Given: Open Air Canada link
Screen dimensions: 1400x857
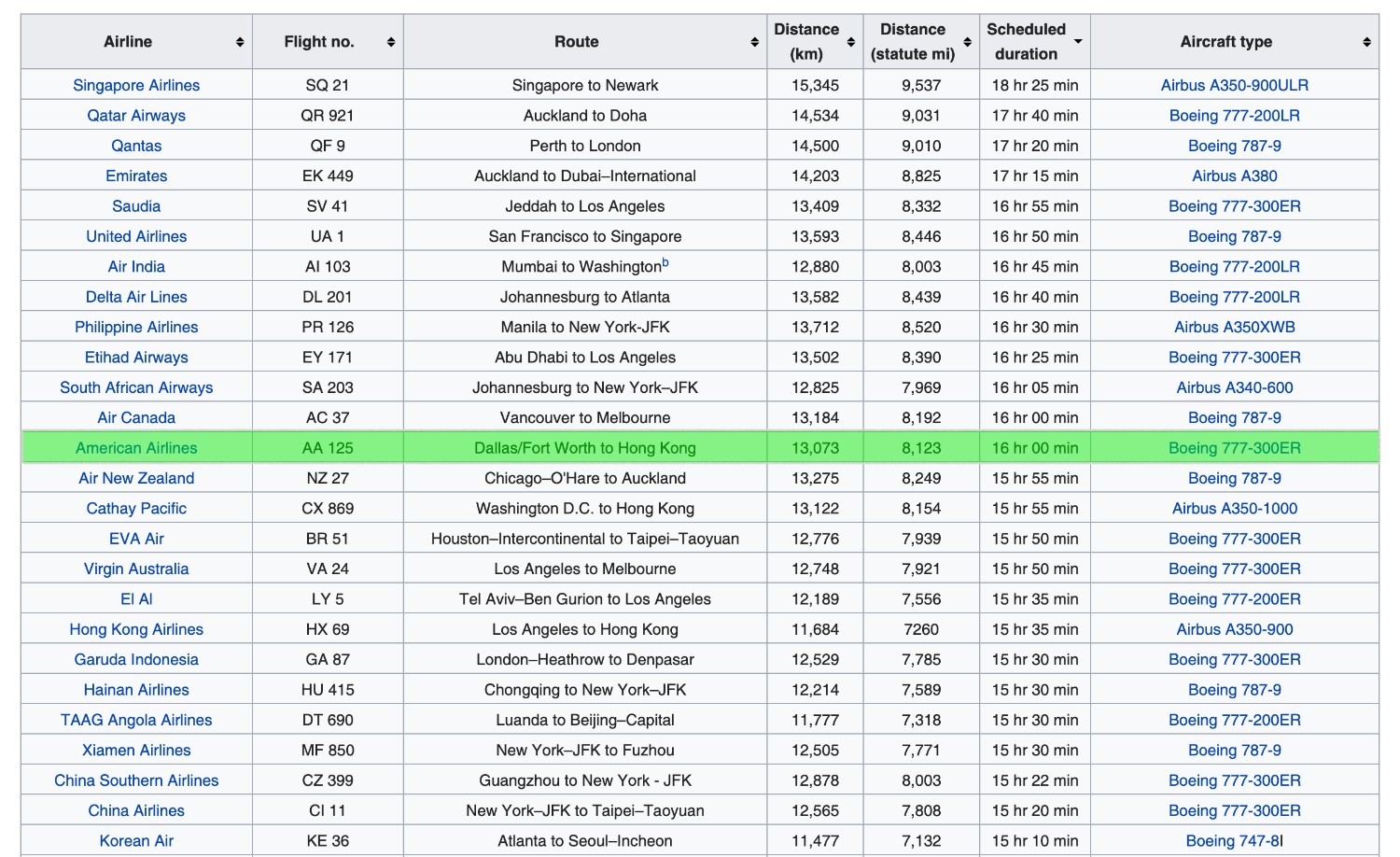Looking at the screenshot, I should coord(136,417).
